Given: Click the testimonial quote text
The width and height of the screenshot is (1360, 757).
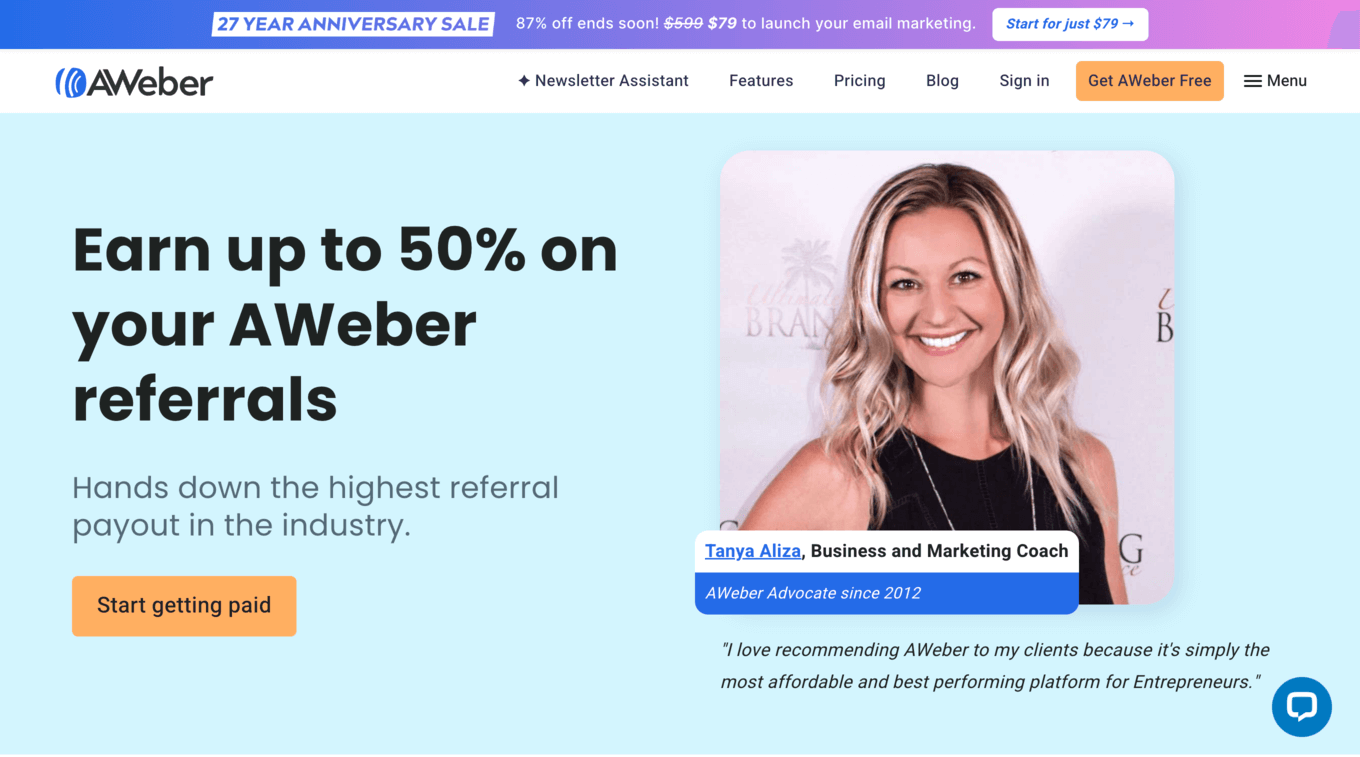Looking at the screenshot, I should pyautogui.click(x=995, y=666).
